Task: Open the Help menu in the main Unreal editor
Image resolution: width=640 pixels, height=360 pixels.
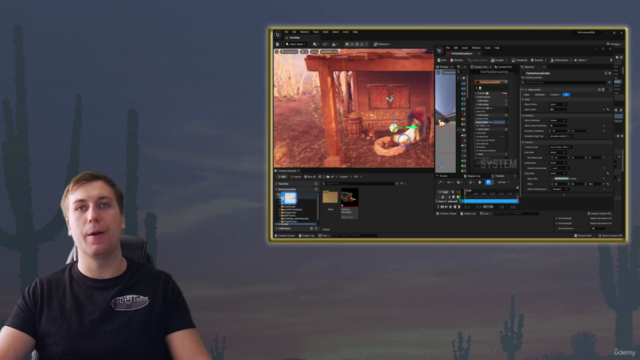Action: (355, 32)
